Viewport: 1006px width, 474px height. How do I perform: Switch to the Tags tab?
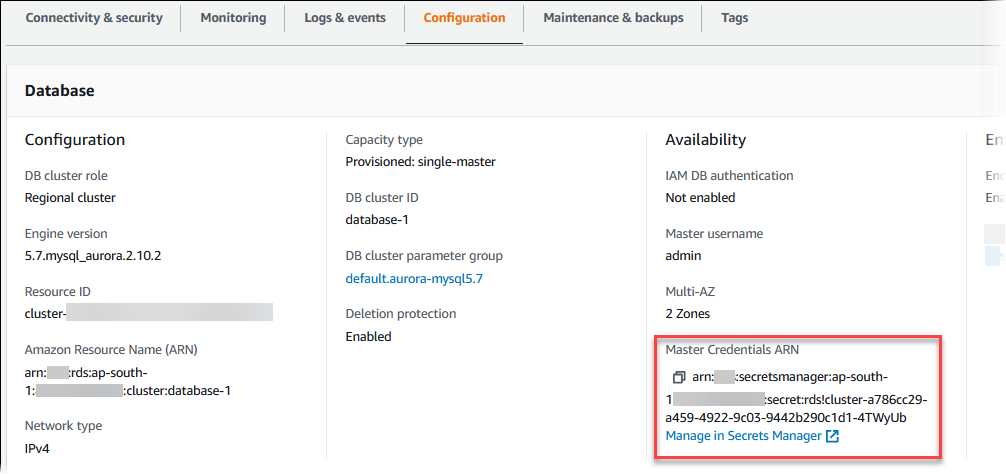pyautogui.click(x=734, y=18)
